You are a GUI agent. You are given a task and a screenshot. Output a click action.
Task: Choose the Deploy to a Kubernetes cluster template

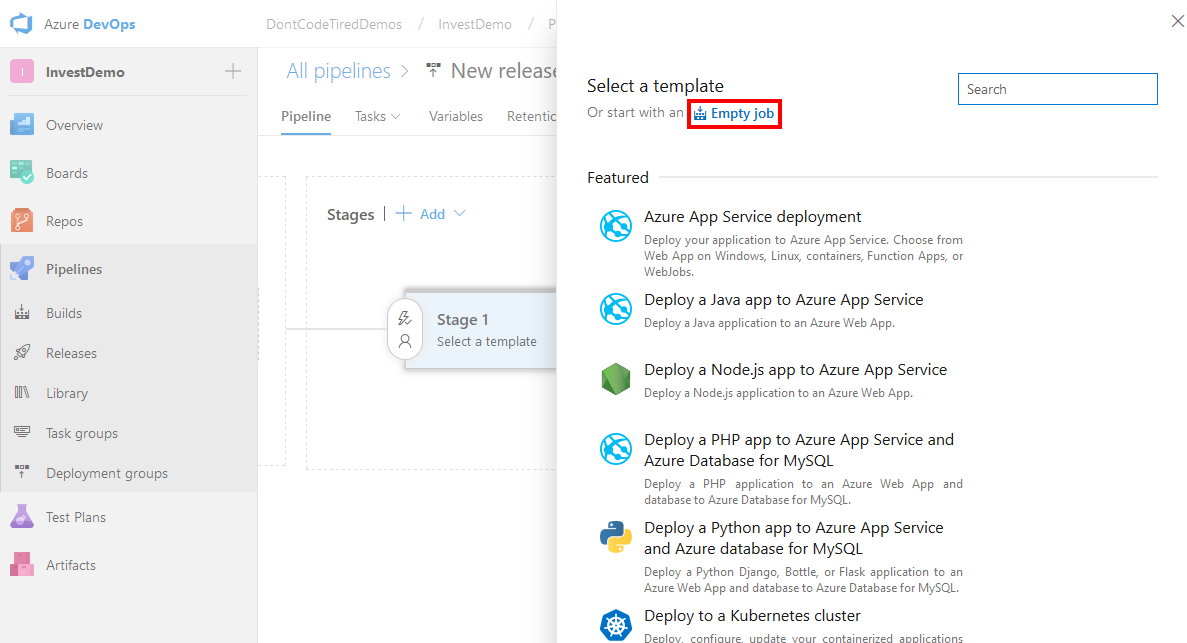pyautogui.click(x=752, y=615)
